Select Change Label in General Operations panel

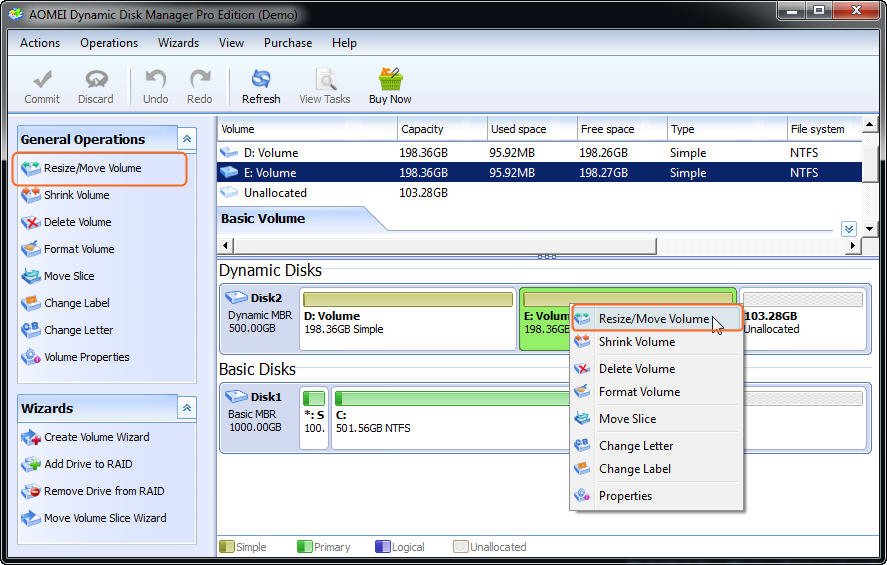76,303
